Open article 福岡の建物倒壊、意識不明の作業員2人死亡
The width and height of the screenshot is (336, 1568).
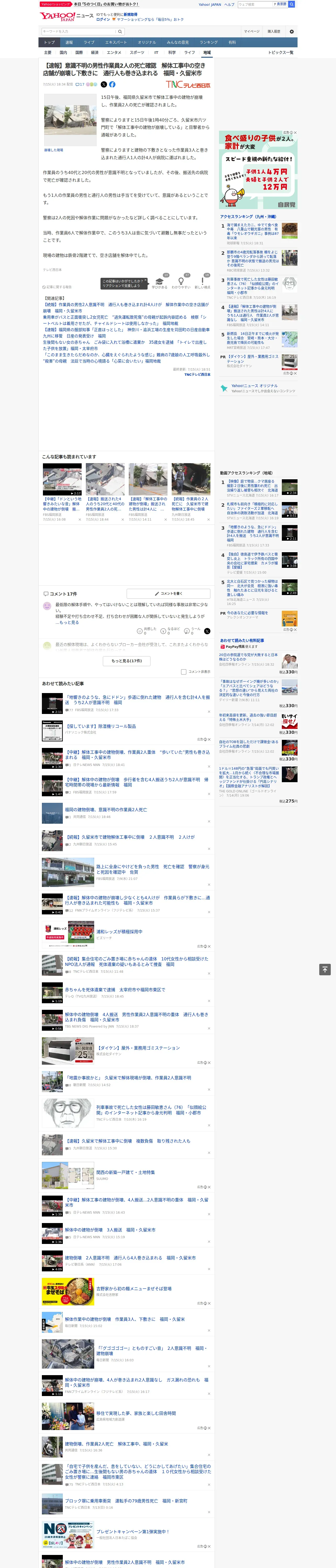pyautogui.click(x=106, y=810)
